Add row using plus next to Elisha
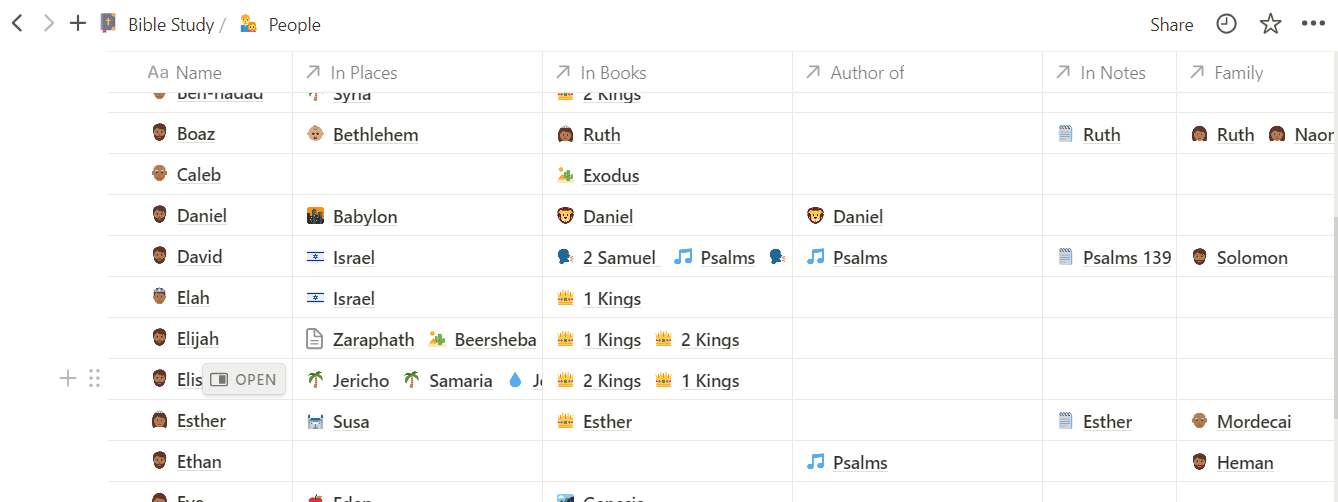Image resolution: width=1338 pixels, height=502 pixels. click(x=68, y=378)
